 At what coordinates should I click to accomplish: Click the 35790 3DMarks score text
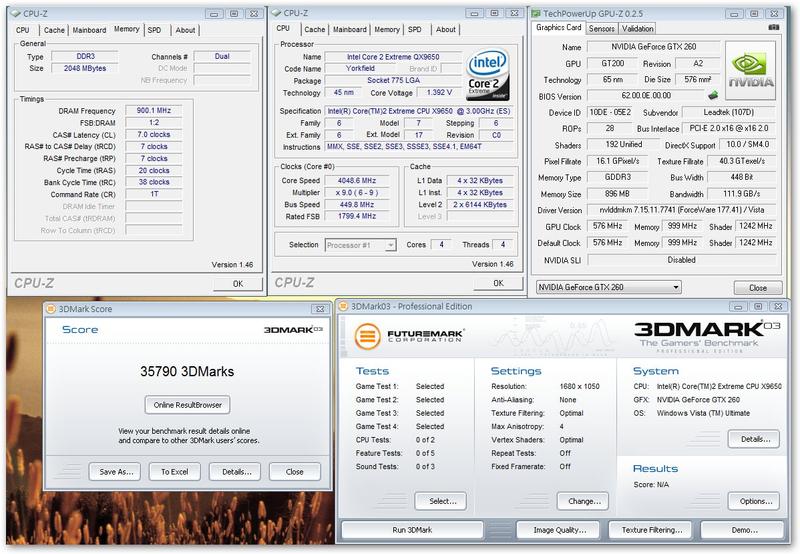(187, 371)
